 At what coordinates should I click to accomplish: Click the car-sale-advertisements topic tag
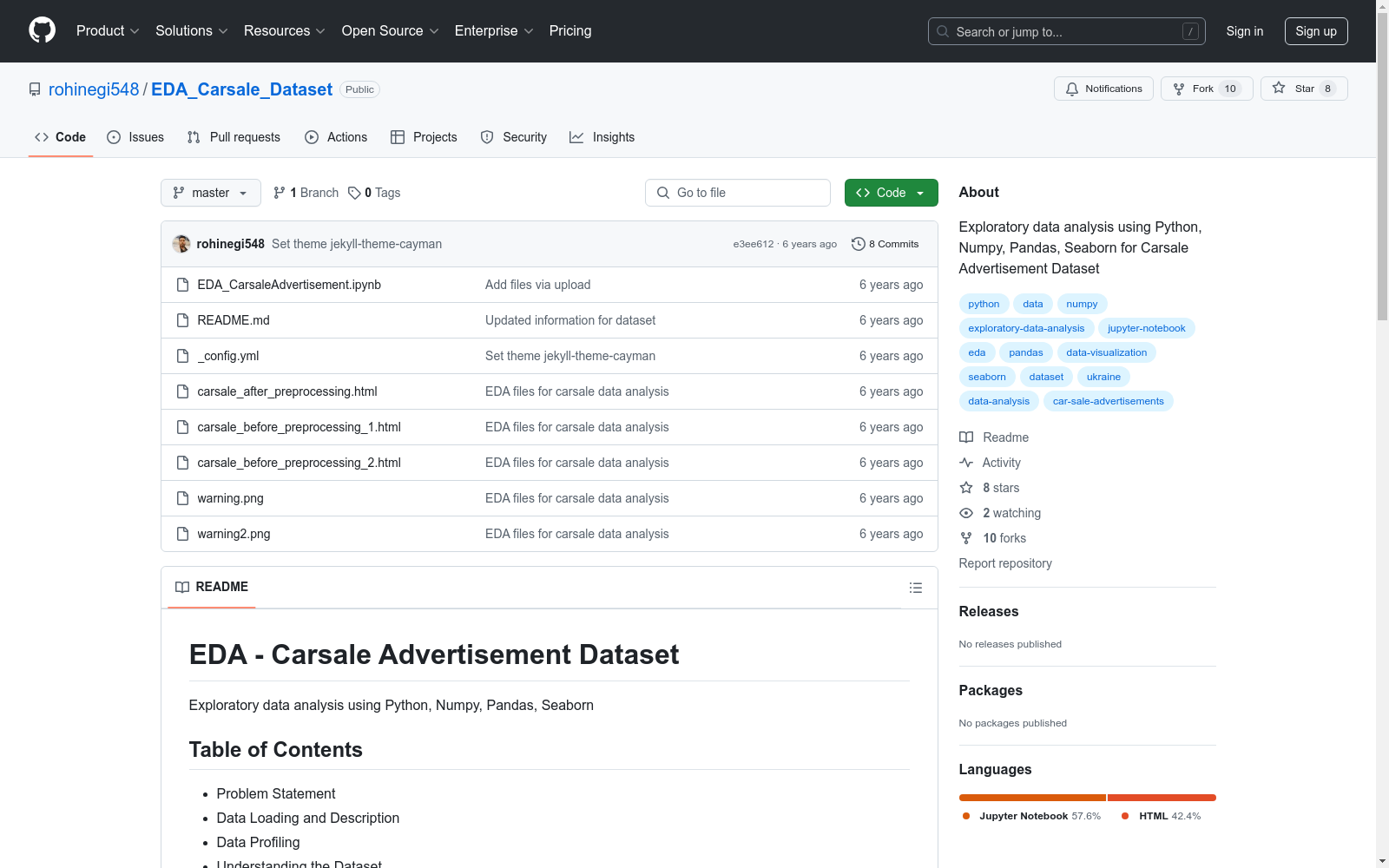pyautogui.click(x=1108, y=401)
